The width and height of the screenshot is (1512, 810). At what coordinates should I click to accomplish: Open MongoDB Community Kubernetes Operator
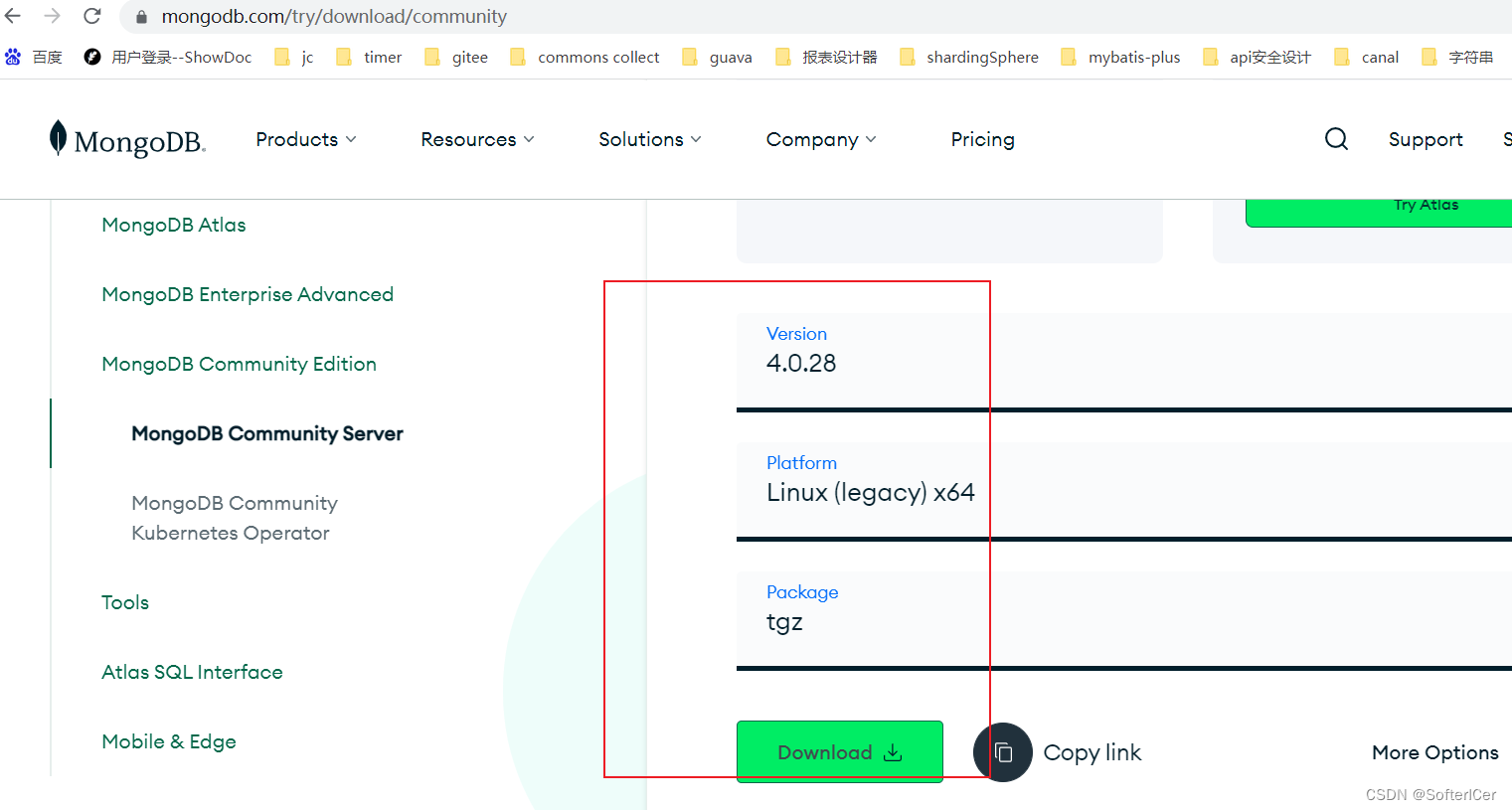[235, 518]
